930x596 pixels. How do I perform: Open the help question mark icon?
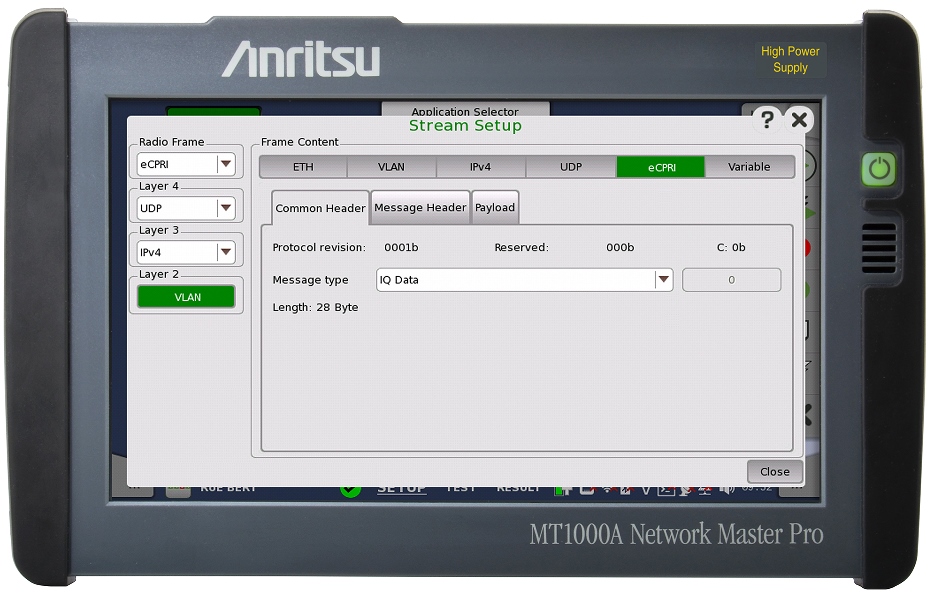tap(766, 120)
